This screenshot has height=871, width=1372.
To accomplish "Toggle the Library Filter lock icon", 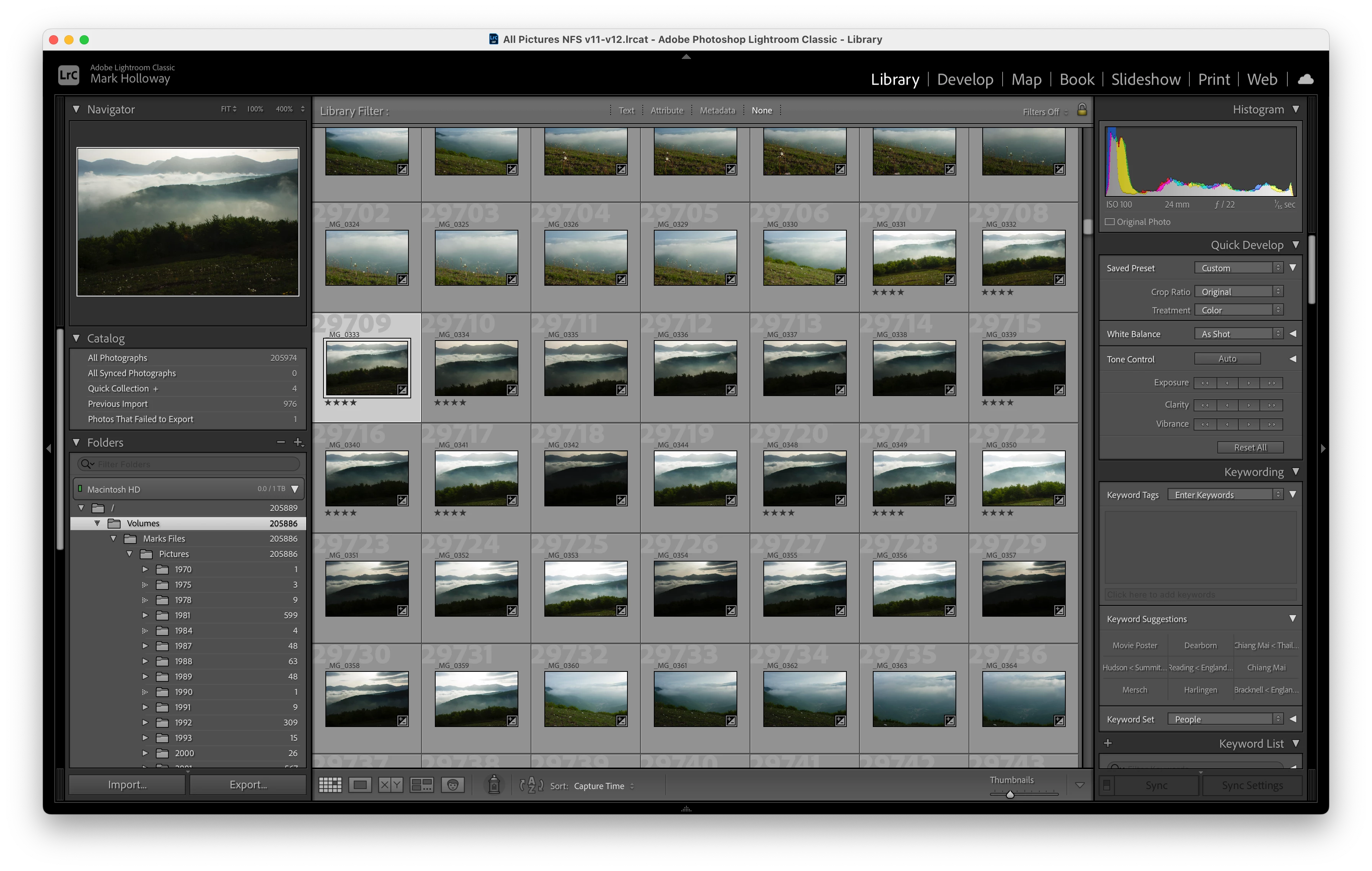I will [1081, 110].
